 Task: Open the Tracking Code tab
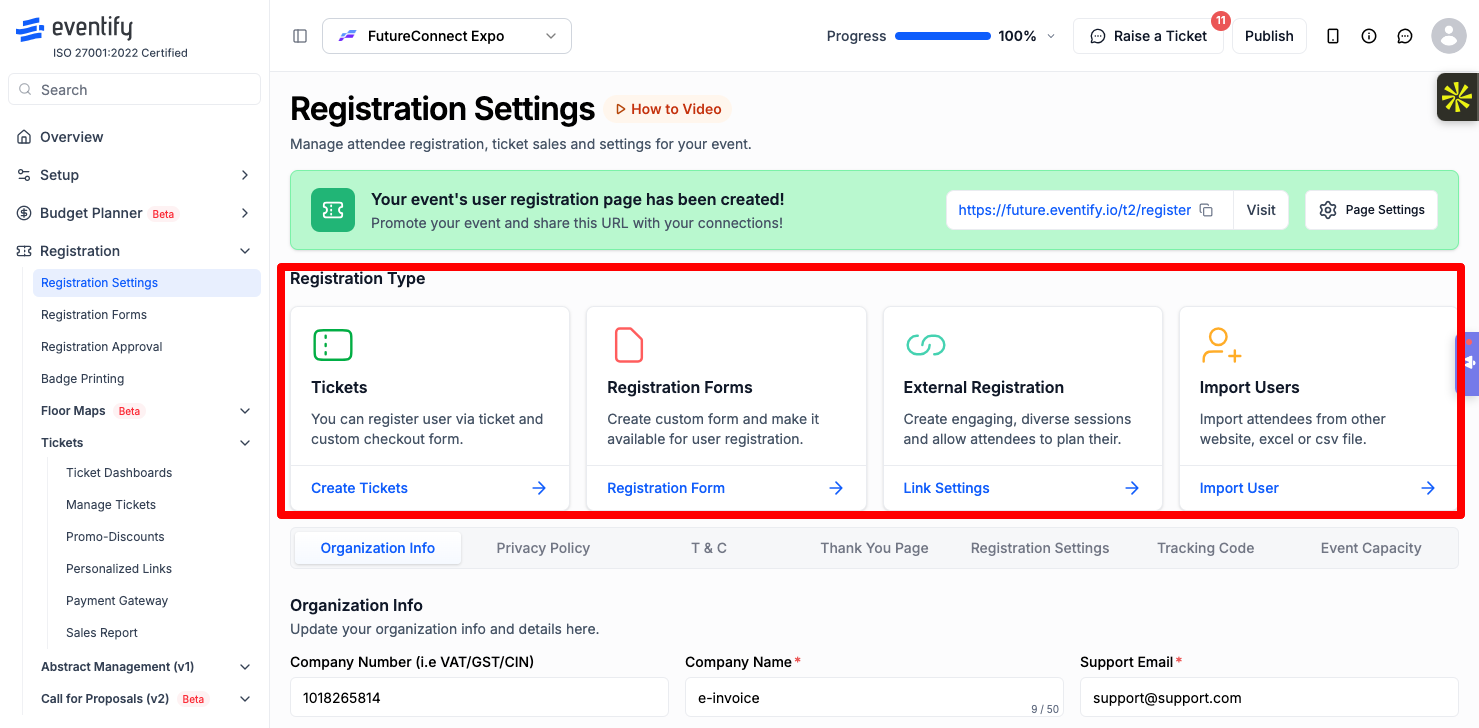[x=1205, y=548]
